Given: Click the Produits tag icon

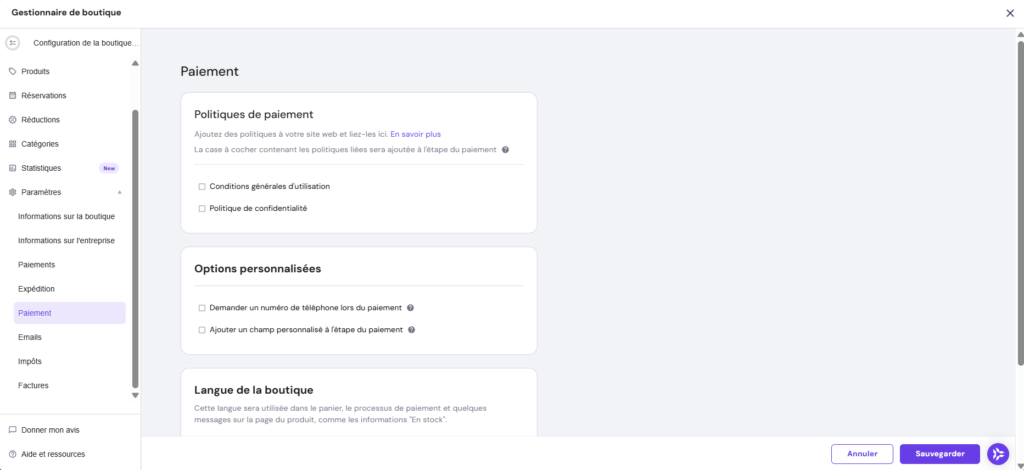Looking at the screenshot, I should [12, 71].
